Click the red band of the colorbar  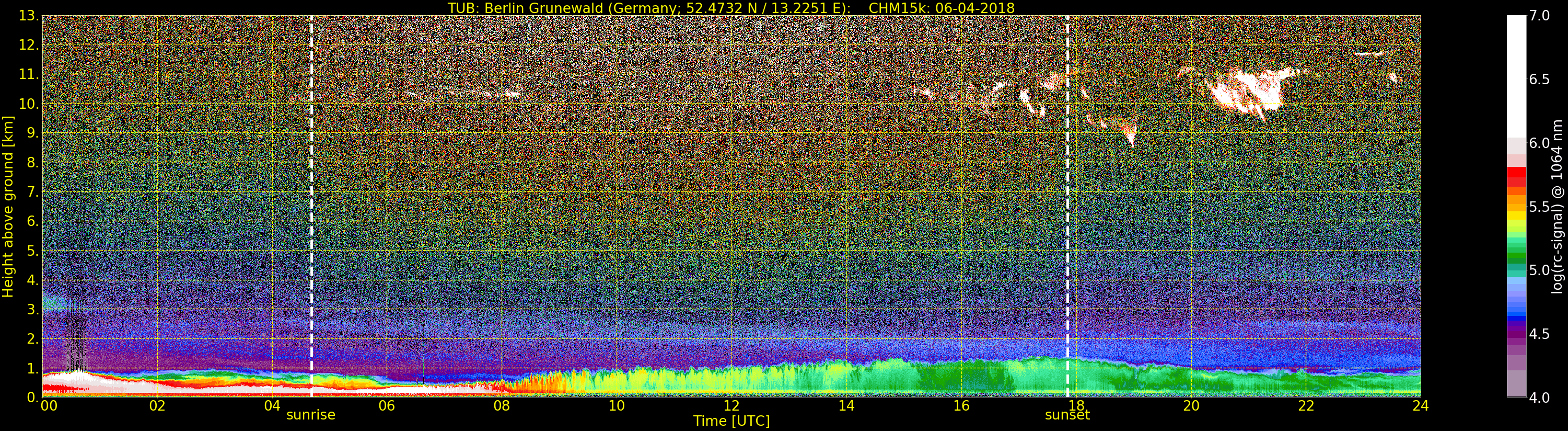[x=1516, y=176]
